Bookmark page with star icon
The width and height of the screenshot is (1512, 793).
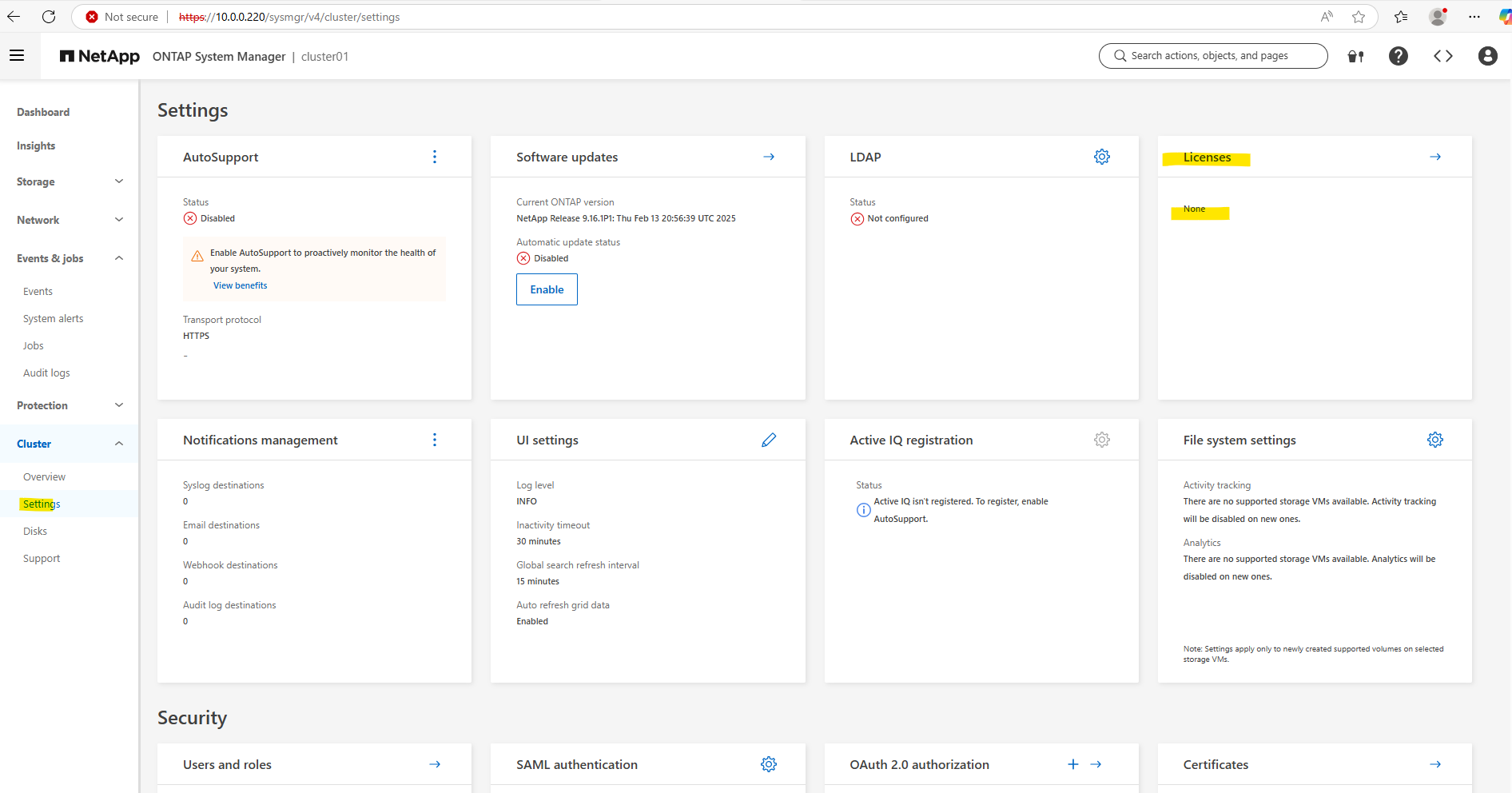point(1359,17)
